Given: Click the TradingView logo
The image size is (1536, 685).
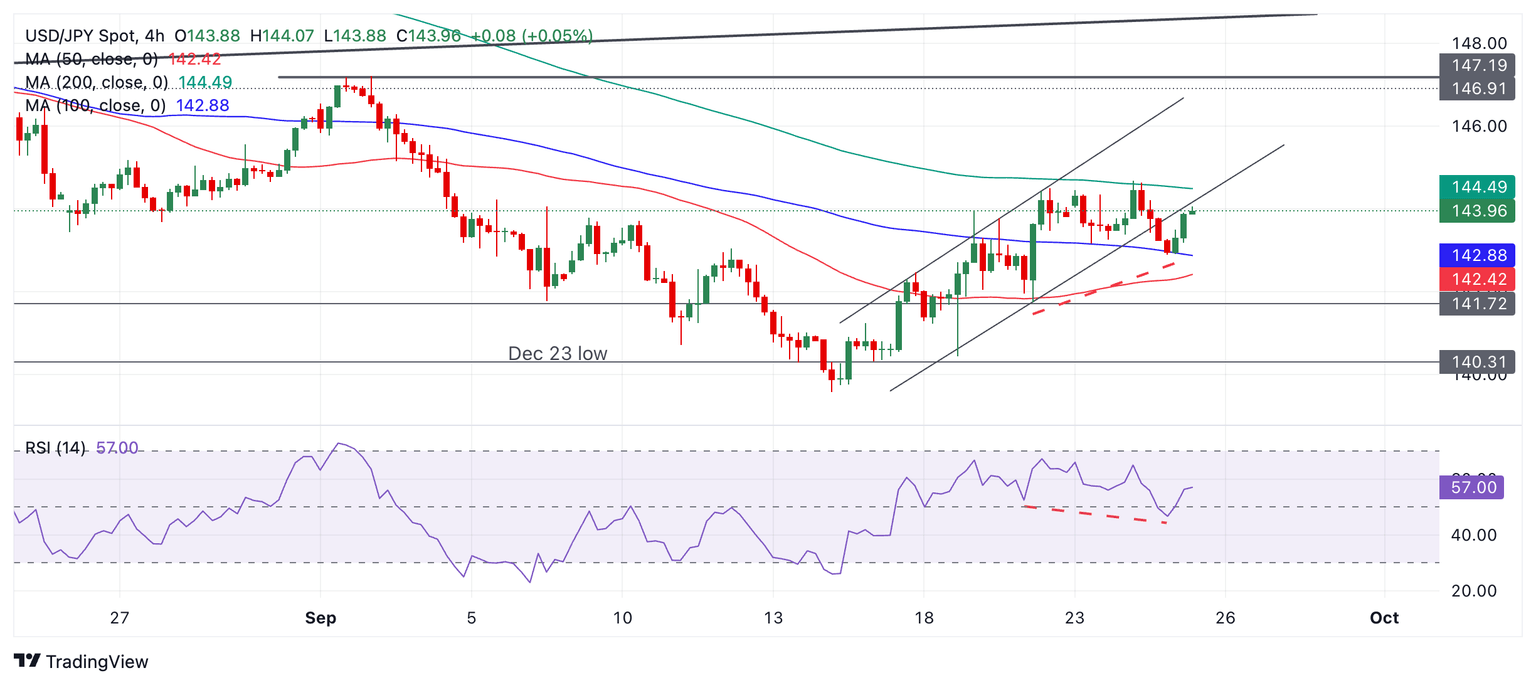Looking at the screenshot, I should [x=81, y=661].
